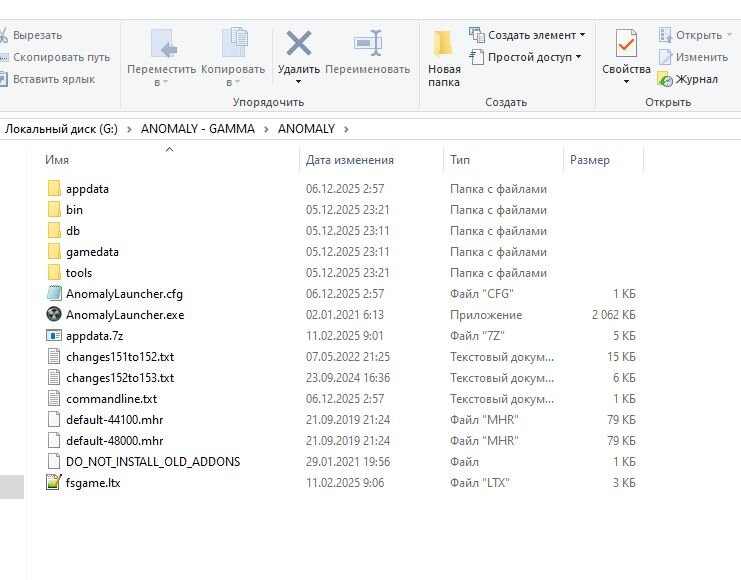Select the gamedata folder
The height and width of the screenshot is (580, 741).
point(92,252)
